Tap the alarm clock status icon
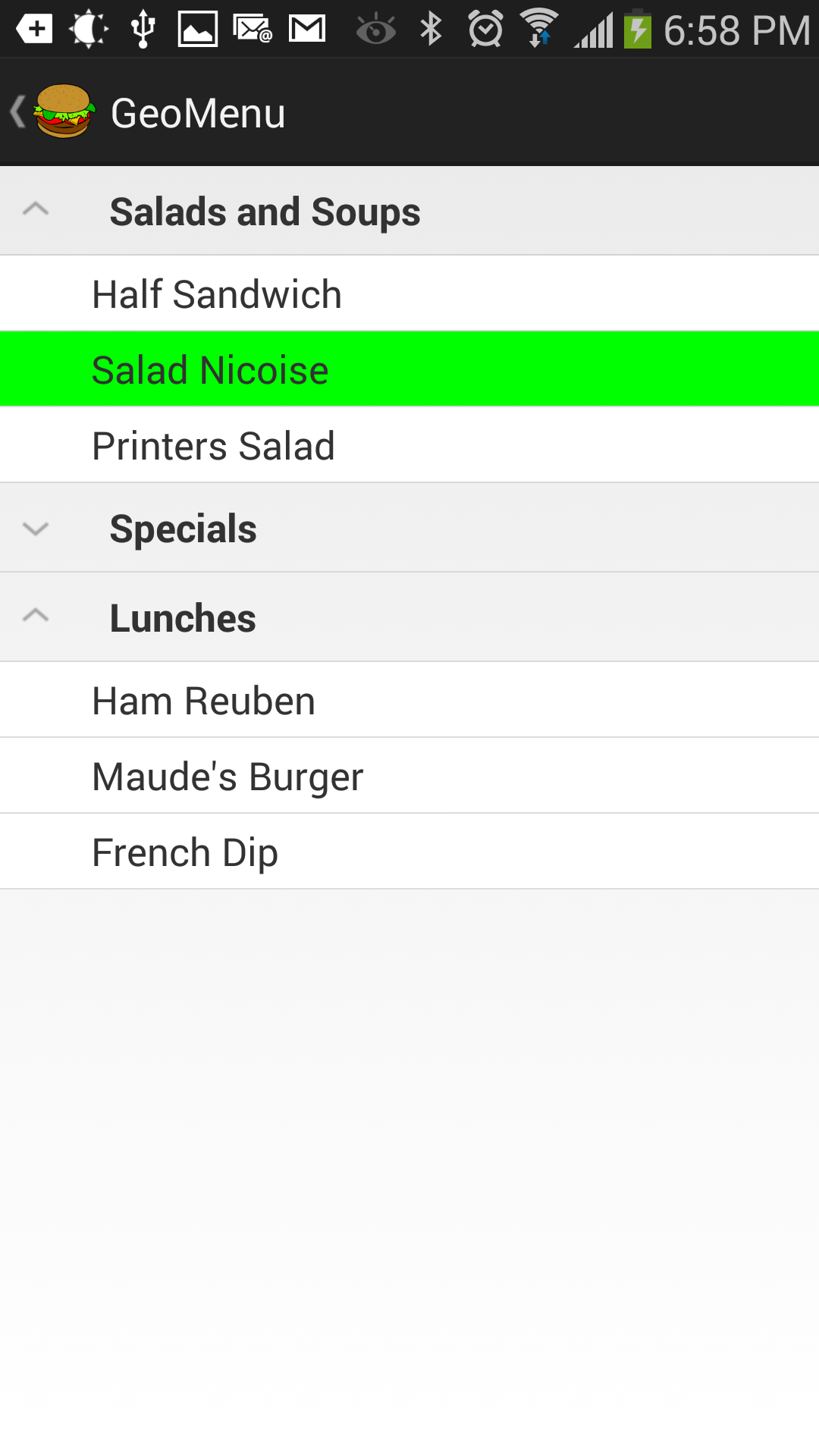 point(485,30)
